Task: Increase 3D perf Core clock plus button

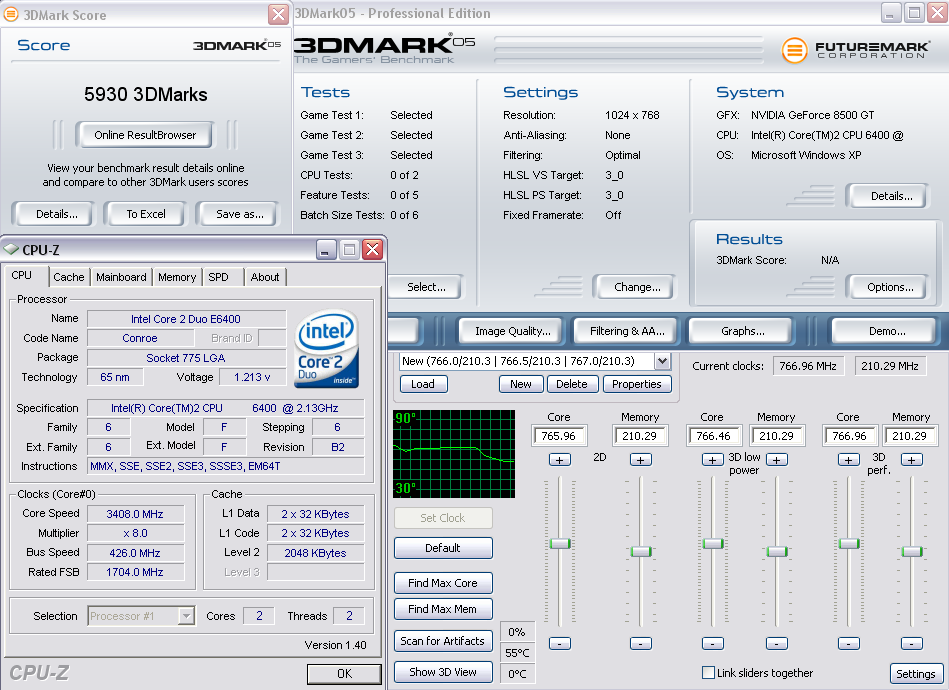Action: (x=849, y=460)
